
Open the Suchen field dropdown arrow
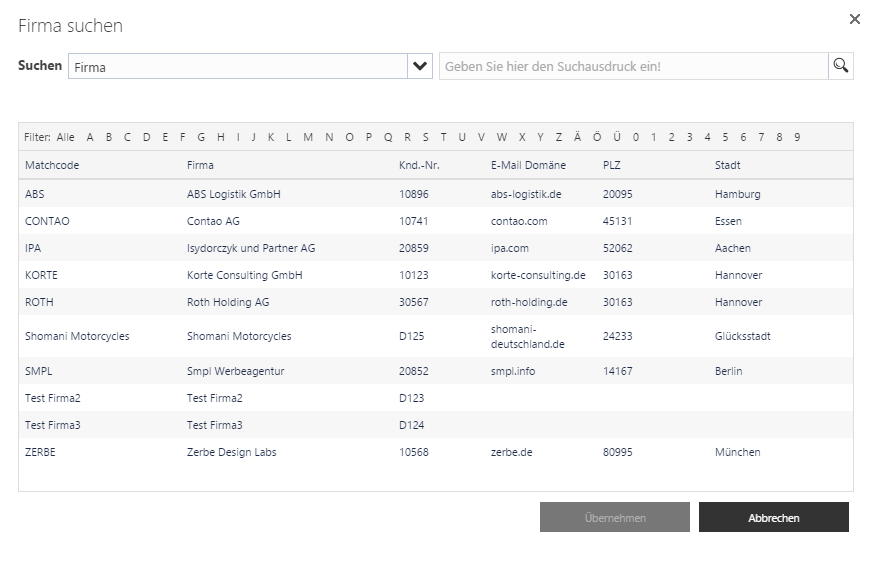(x=420, y=66)
